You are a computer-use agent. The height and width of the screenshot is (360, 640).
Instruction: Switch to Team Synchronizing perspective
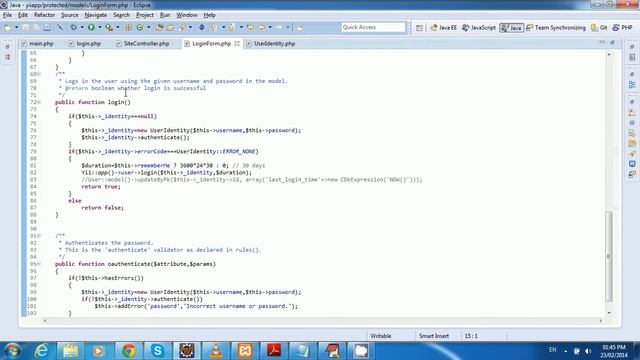click(x=556, y=28)
